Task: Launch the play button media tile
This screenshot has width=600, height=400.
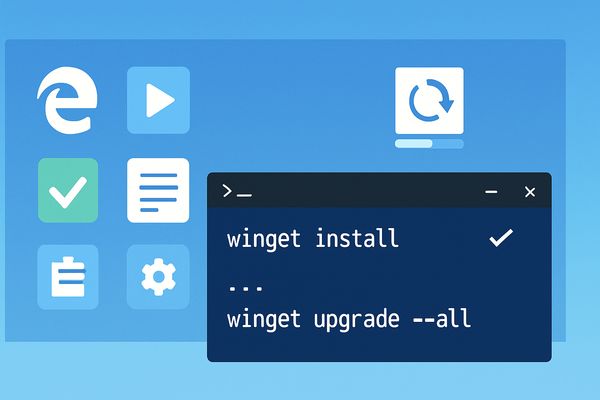Action: [158, 100]
